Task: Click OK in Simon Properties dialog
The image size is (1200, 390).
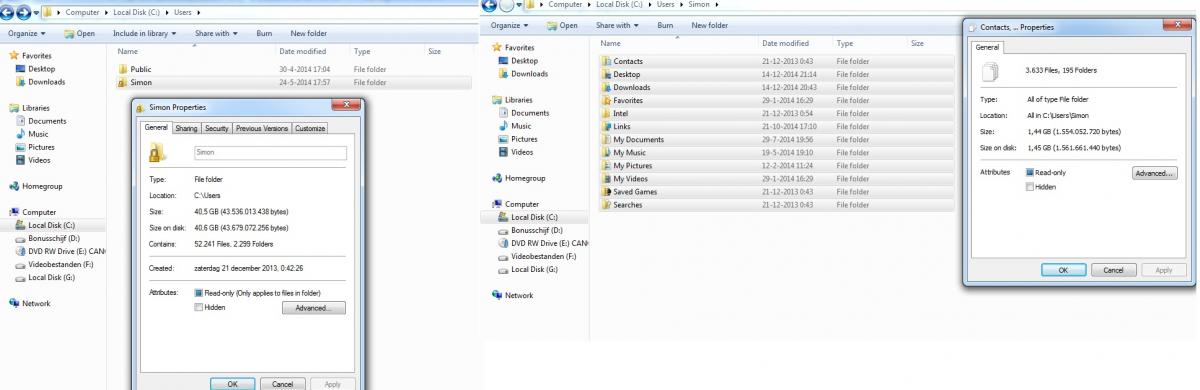Action: (x=232, y=383)
